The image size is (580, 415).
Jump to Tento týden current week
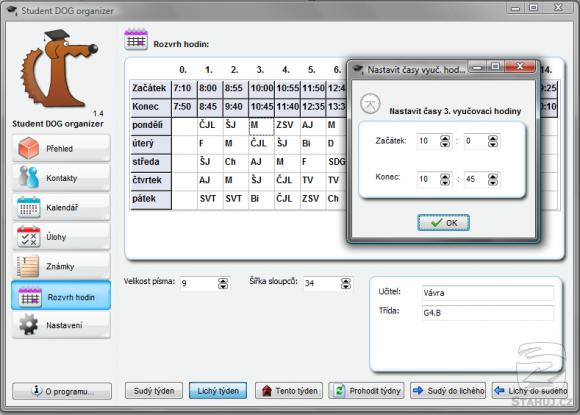point(289,391)
